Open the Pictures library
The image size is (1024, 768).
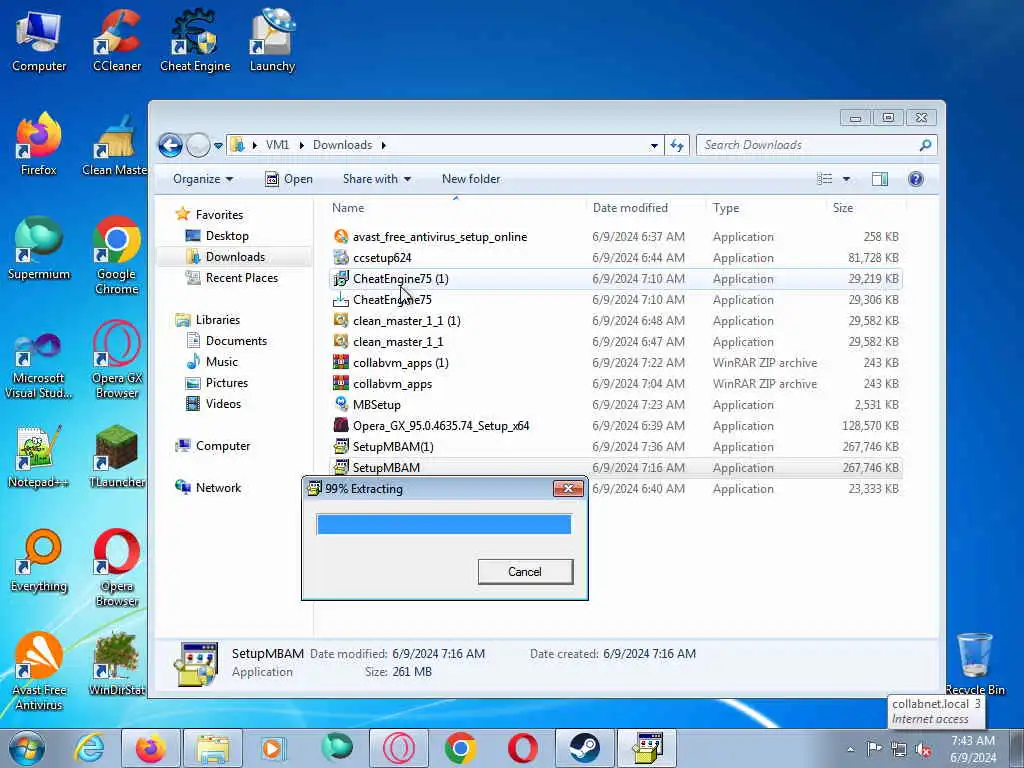coord(227,383)
